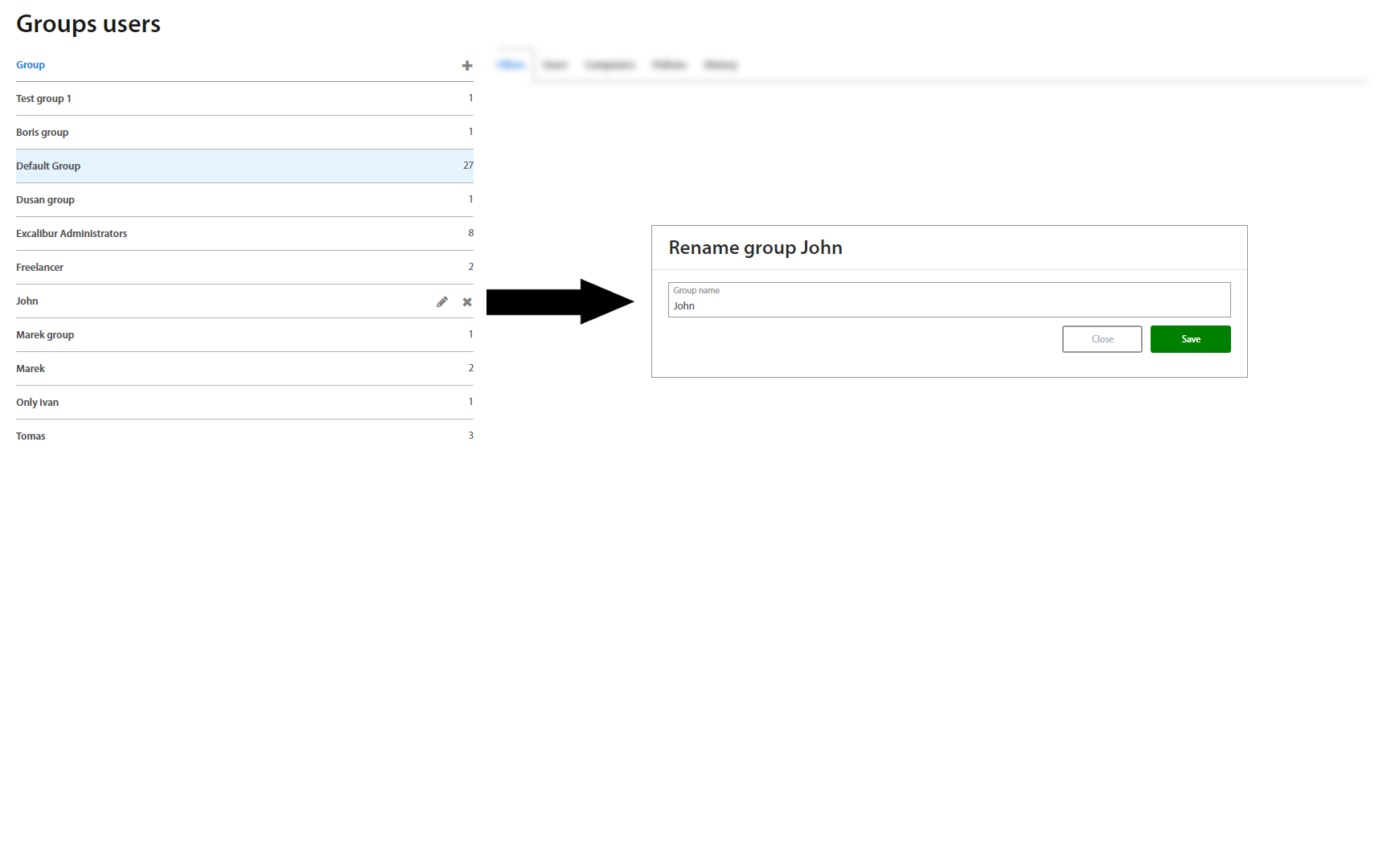Pick the John group name
Screen dimensions: 1383x868
tap(27, 301)
